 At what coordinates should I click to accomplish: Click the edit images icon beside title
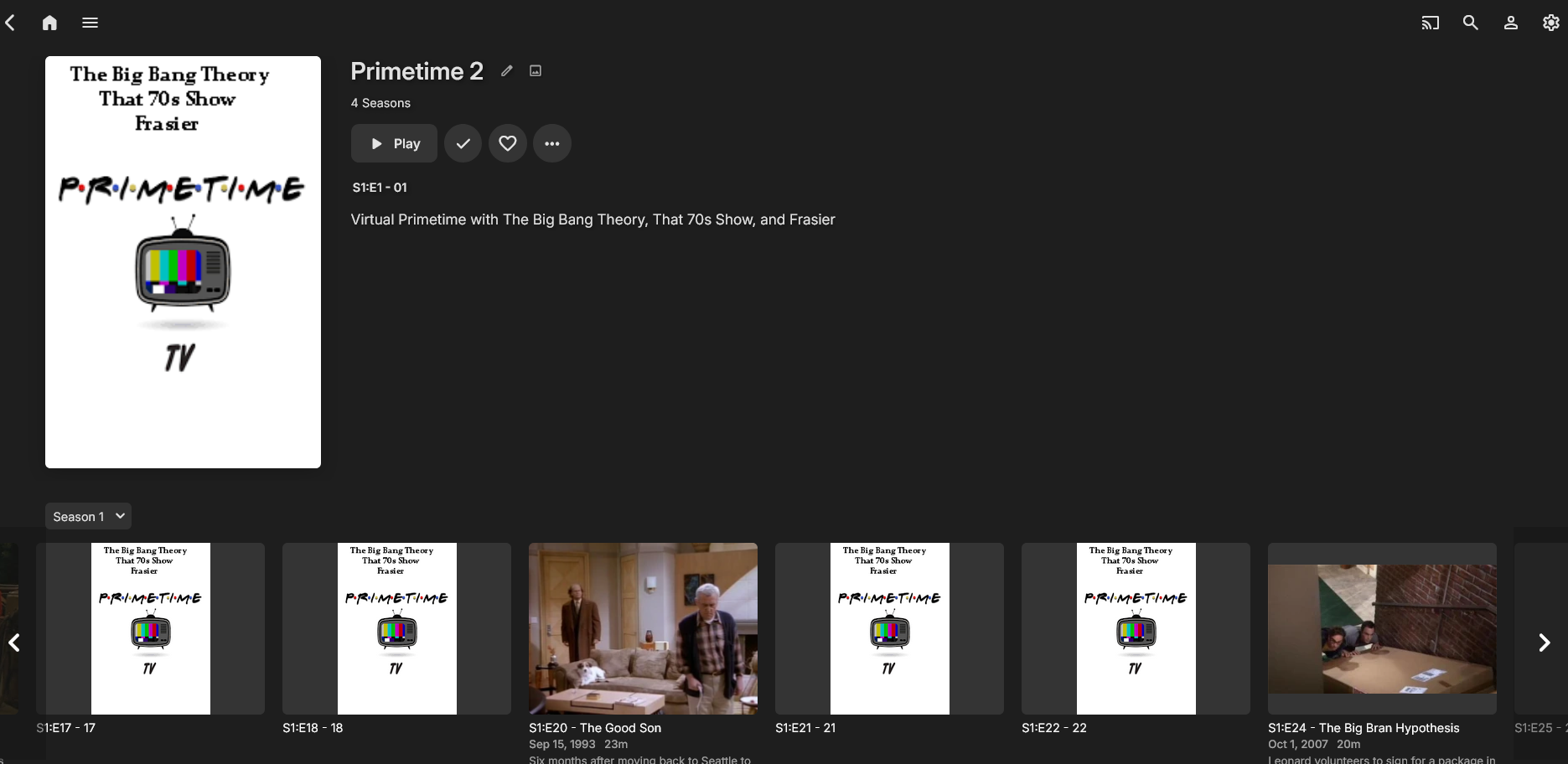point(536,71)
